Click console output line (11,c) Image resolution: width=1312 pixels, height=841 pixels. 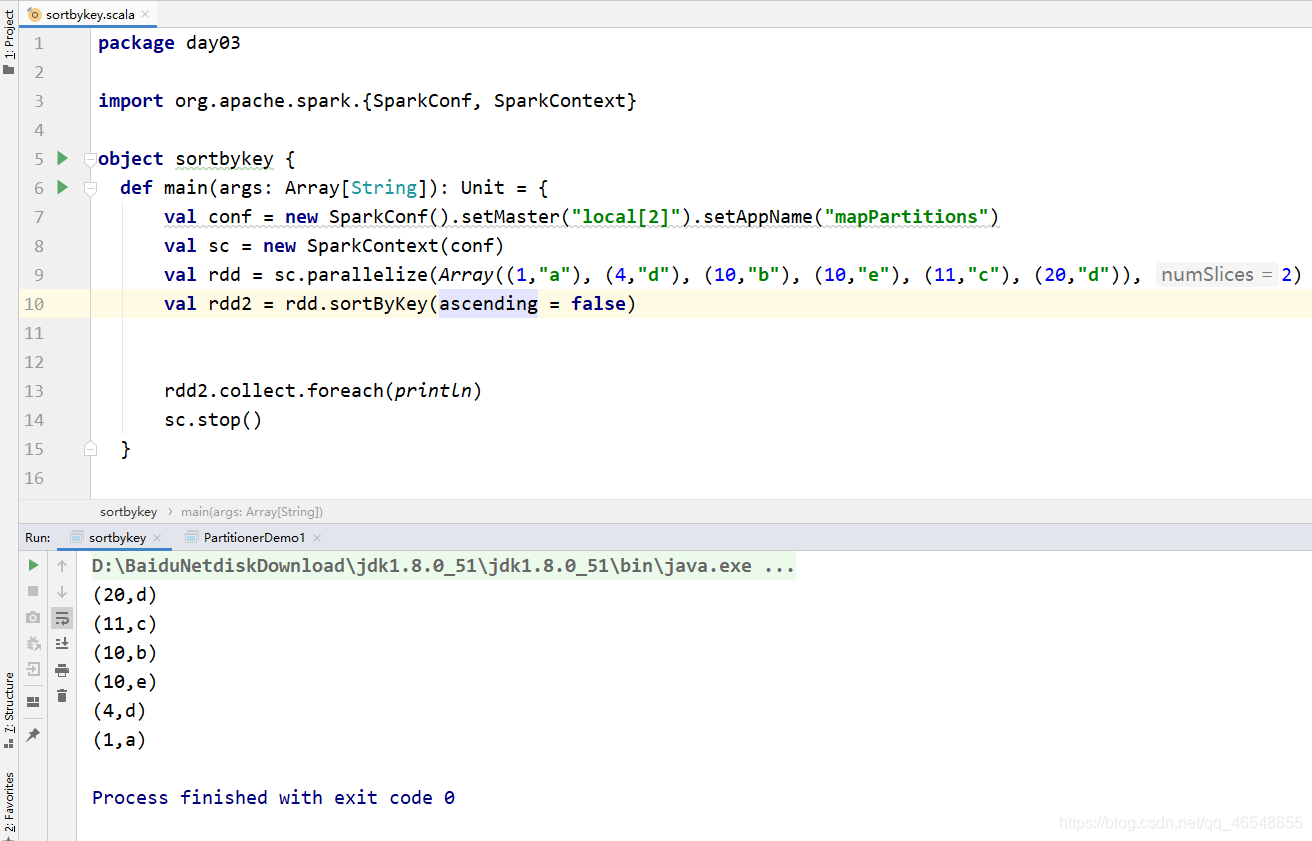(x=124, y=624)
